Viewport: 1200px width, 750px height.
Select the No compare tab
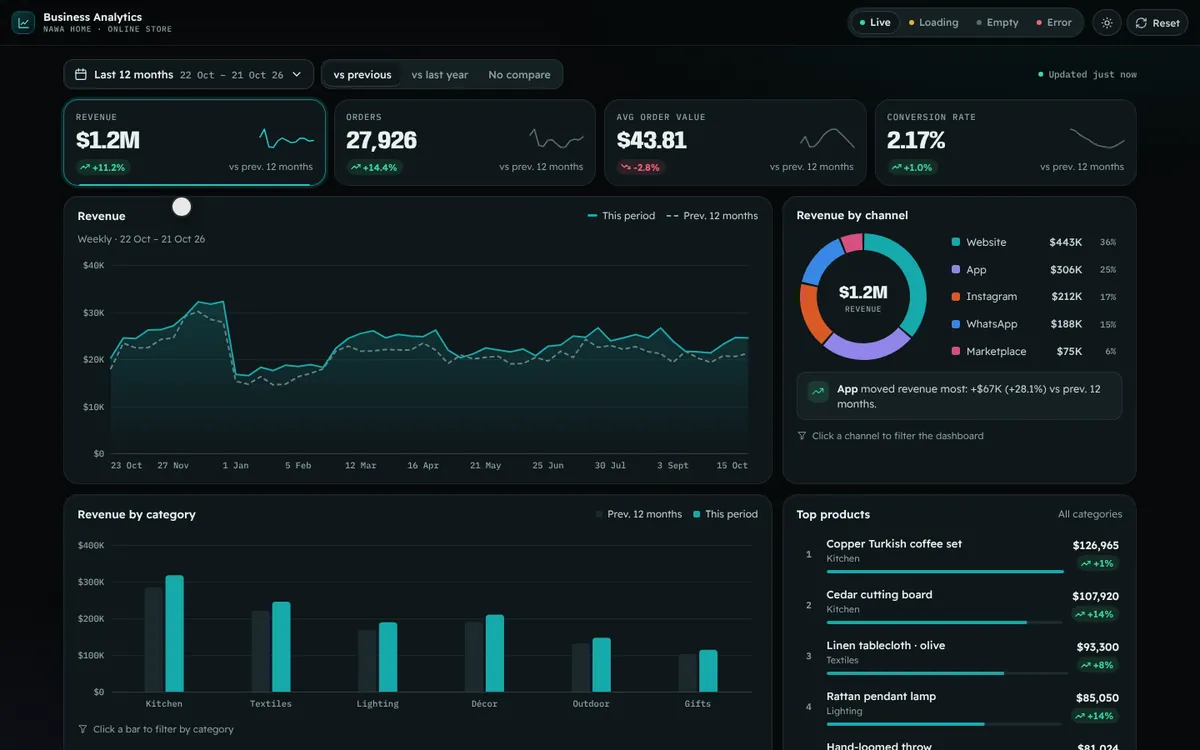(519, 75)
